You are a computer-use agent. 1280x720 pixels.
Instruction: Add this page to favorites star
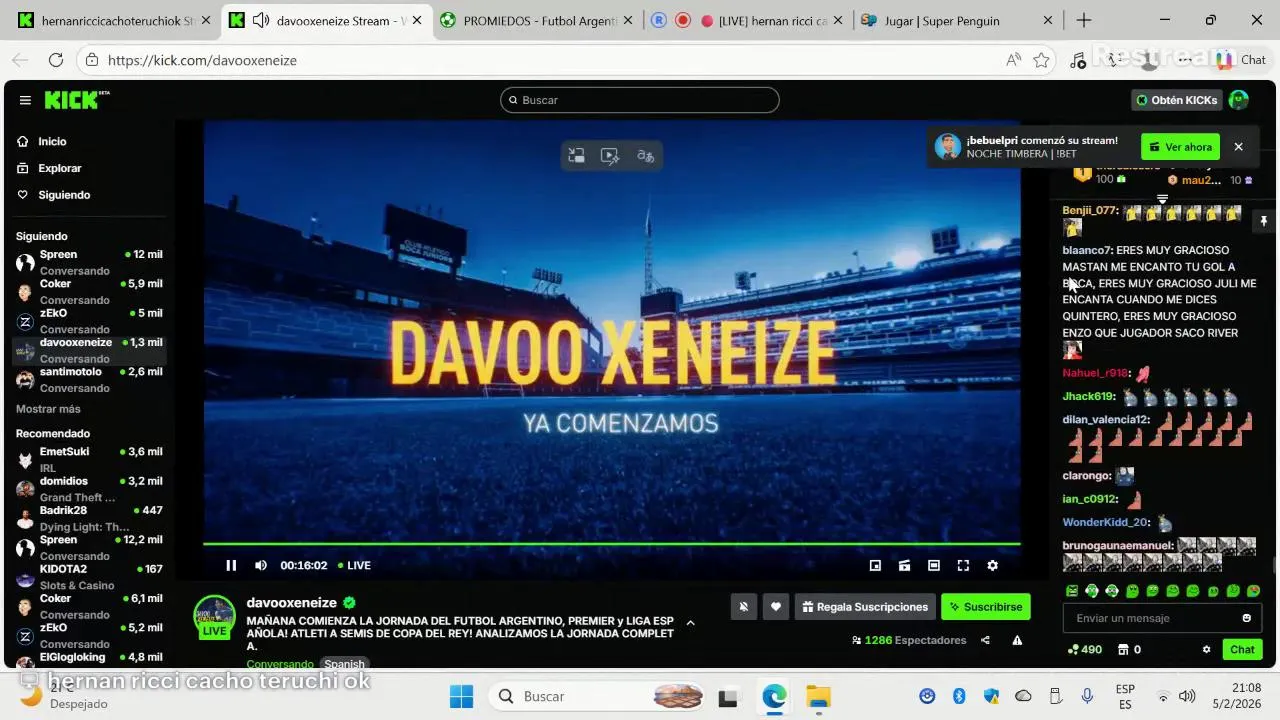click(1042, 60)
